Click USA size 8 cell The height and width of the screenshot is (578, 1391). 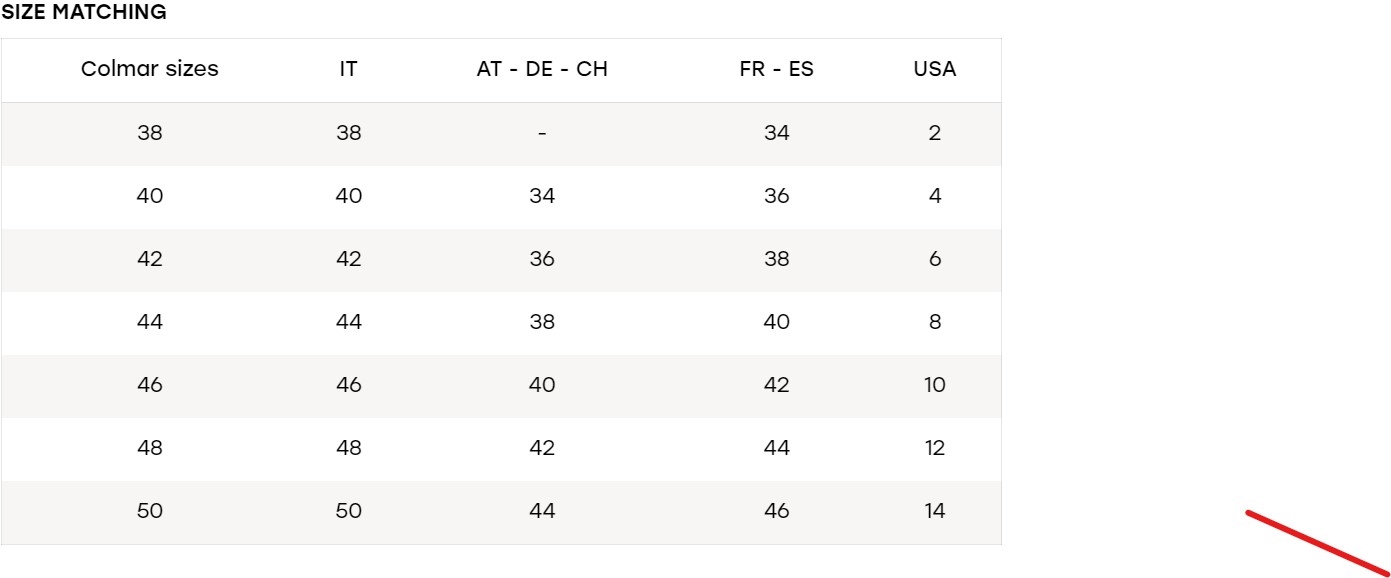[x=934, y=322]
